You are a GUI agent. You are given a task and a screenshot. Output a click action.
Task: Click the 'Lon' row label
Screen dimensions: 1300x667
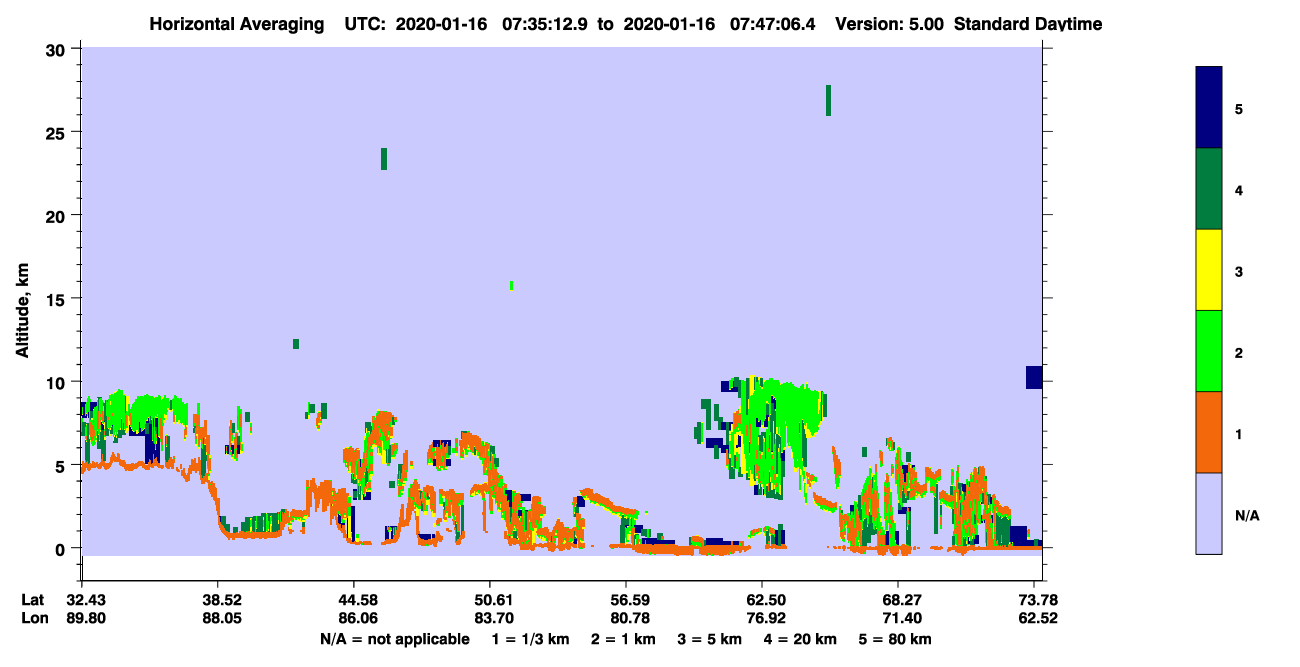point(34,618)
